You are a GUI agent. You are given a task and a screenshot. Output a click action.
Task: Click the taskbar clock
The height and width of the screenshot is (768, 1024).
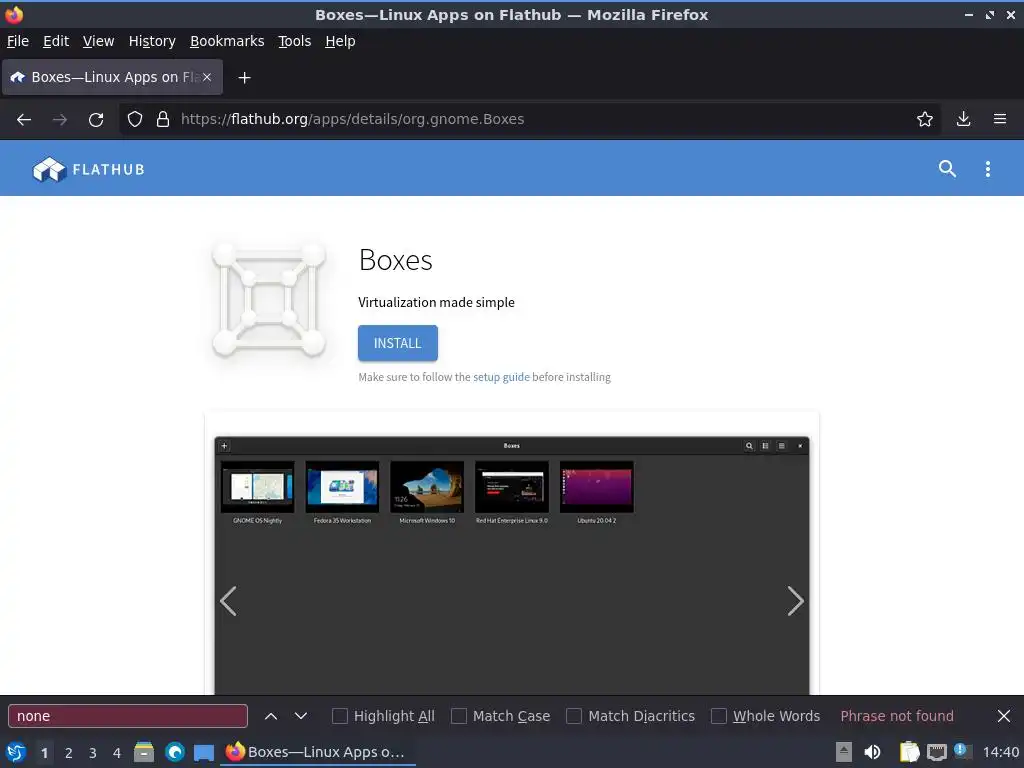tap(1000, 753)
